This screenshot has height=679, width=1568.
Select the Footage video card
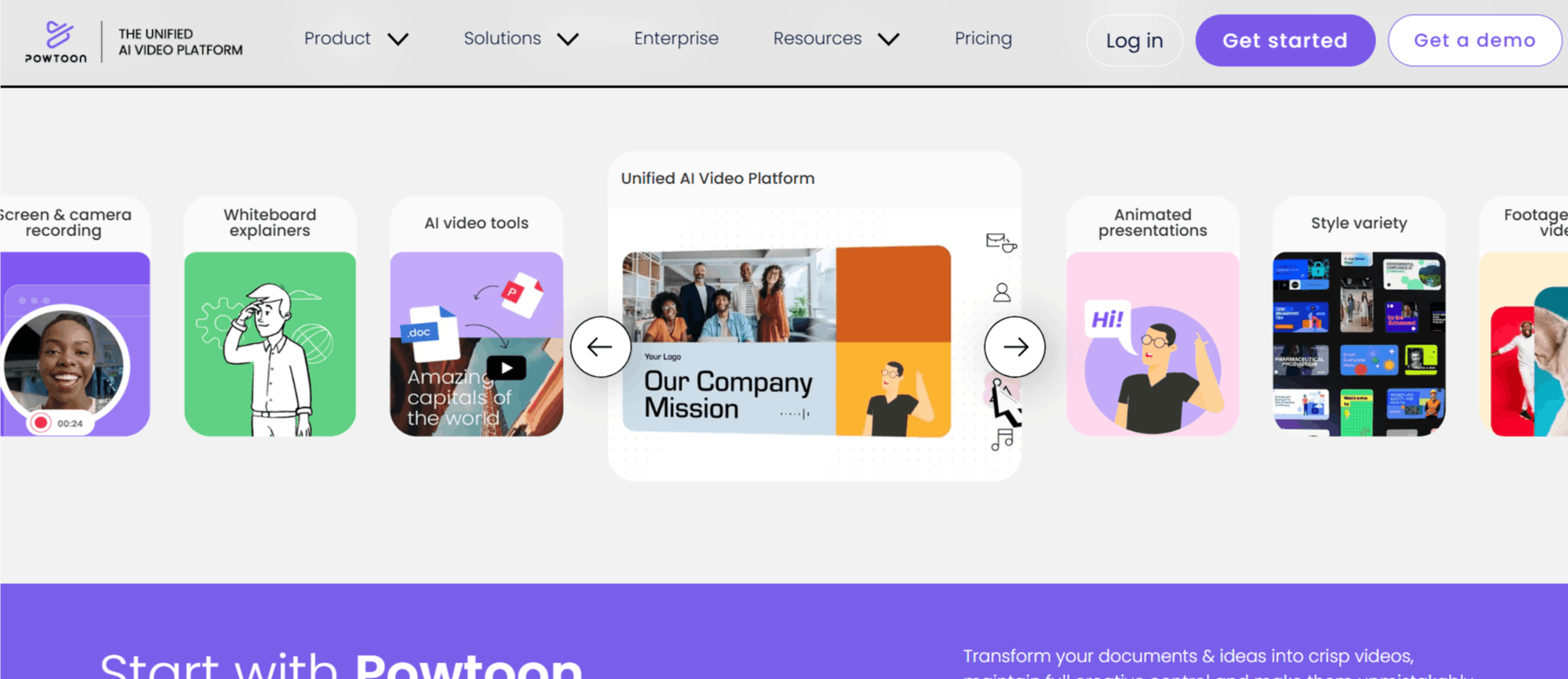pos(1525,316)
